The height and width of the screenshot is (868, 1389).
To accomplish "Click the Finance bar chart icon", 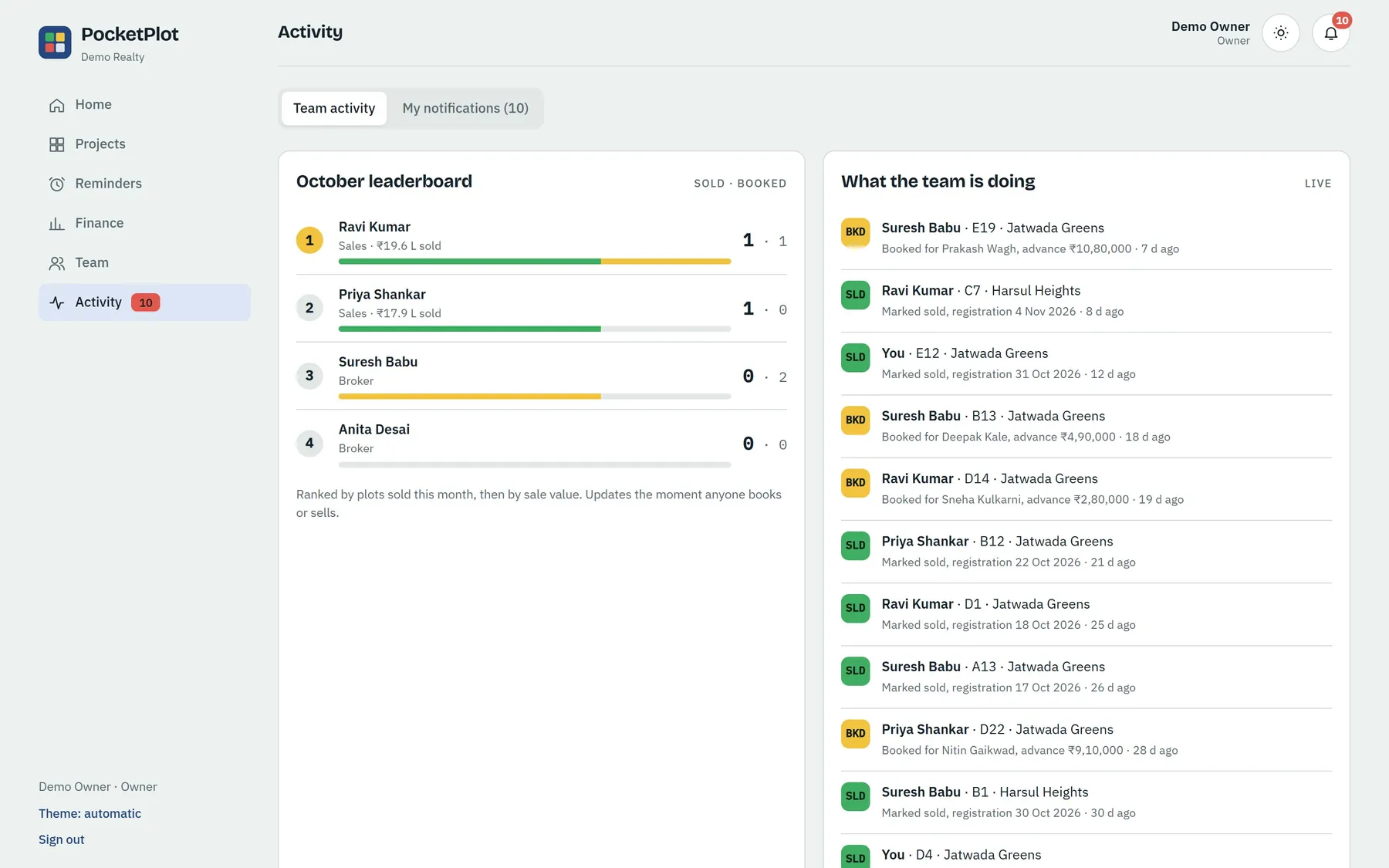I will (x=57, y=224).
